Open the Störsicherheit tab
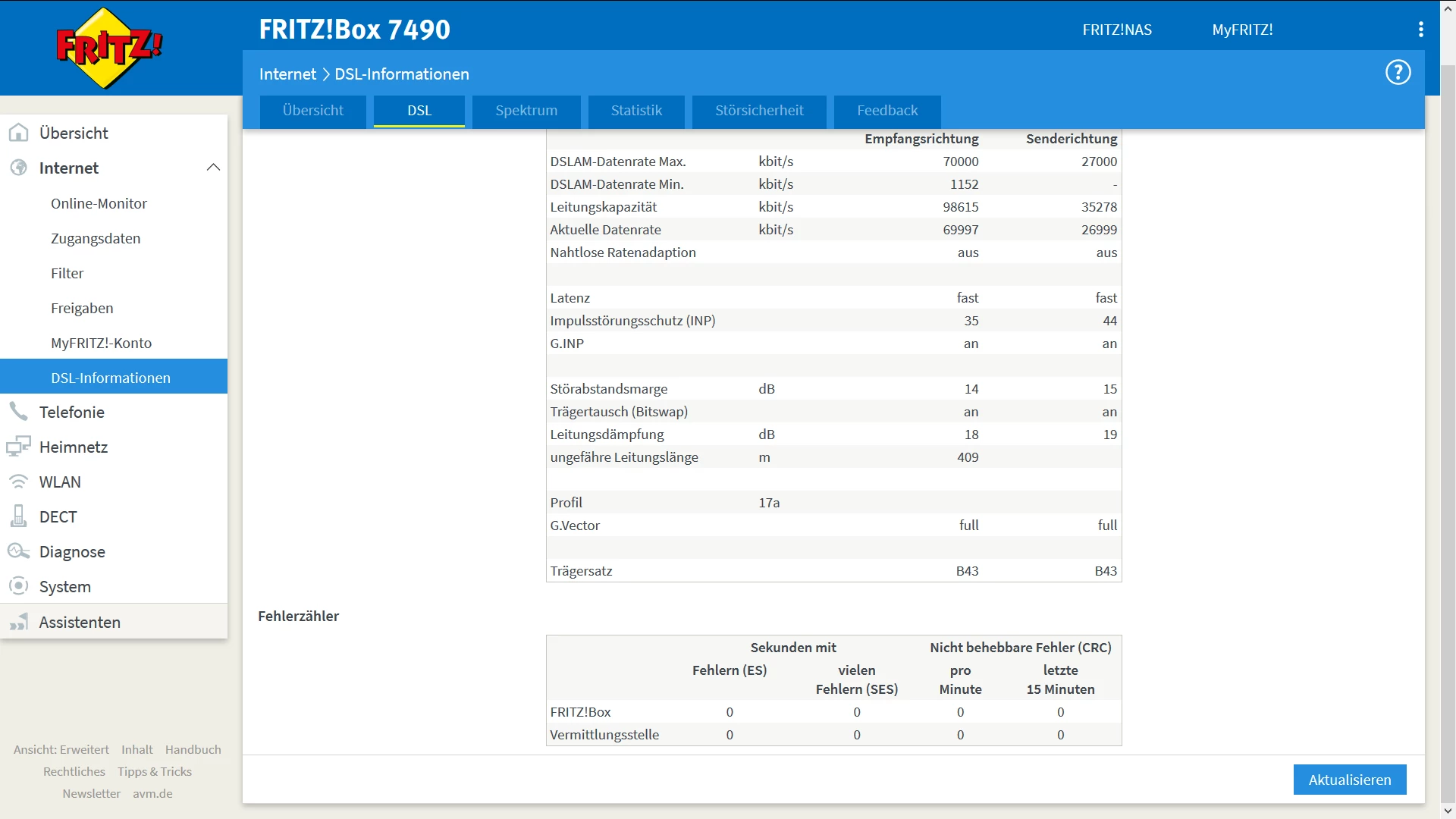The image size is (1456, 819). pyautogui.click(x=759, y=111)
